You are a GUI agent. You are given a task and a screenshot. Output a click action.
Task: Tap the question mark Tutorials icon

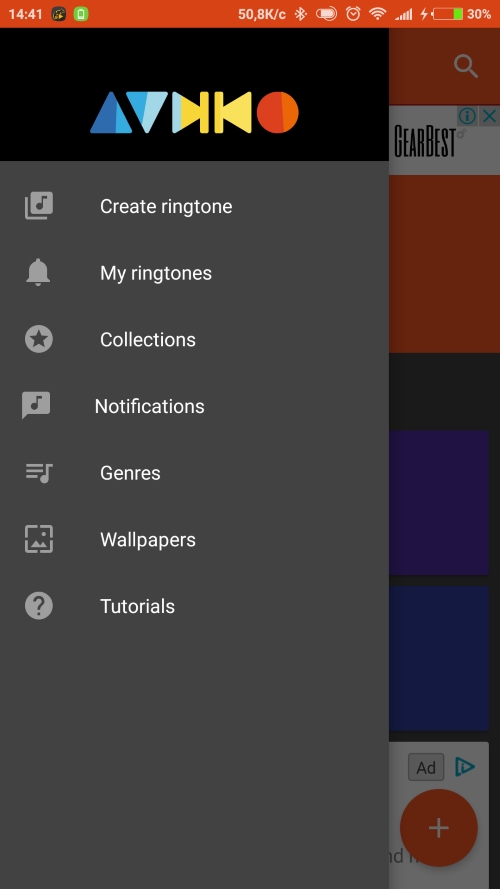pos(39,606)
